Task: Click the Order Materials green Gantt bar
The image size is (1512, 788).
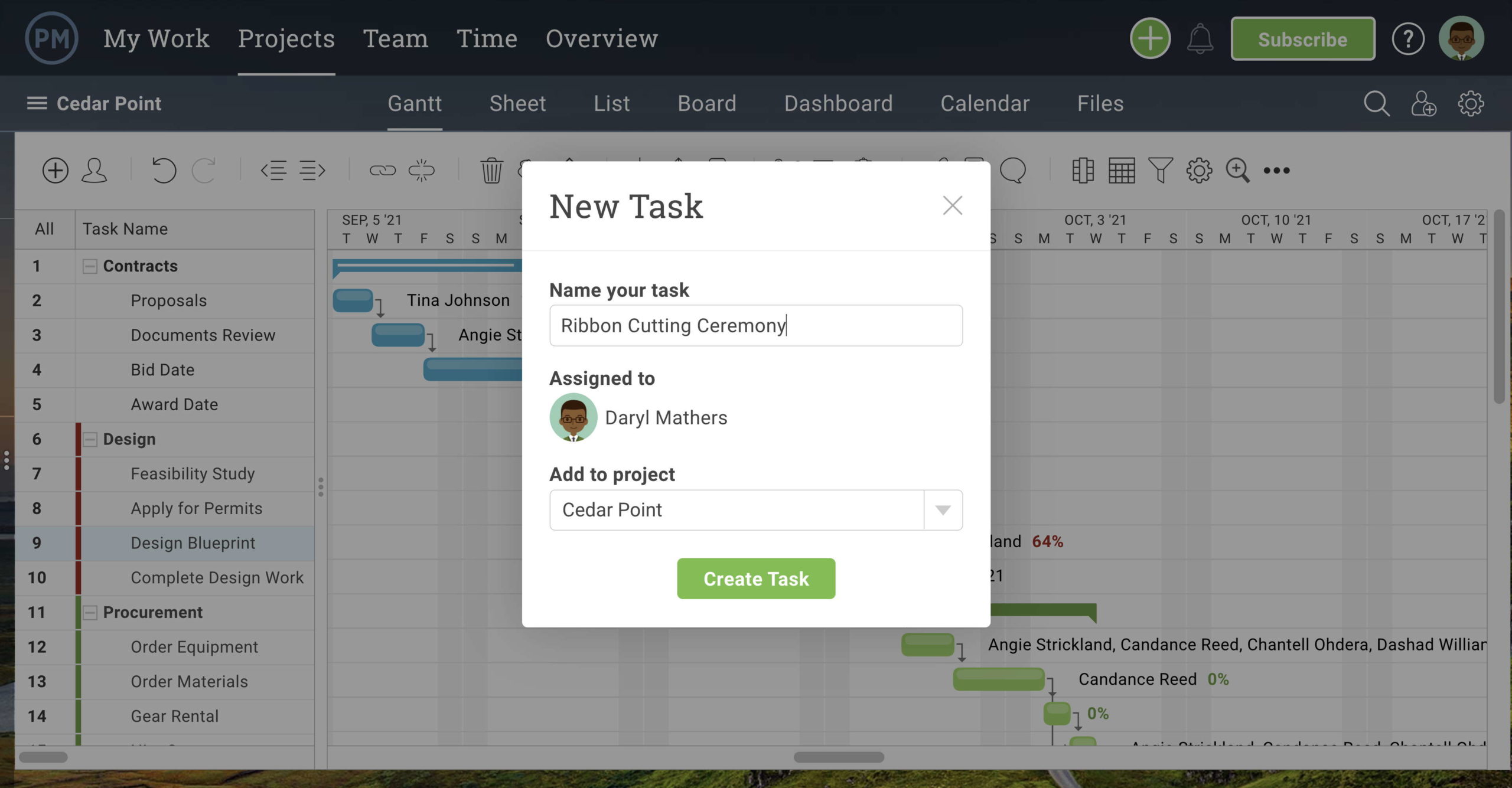Action: tap(999, 679)
